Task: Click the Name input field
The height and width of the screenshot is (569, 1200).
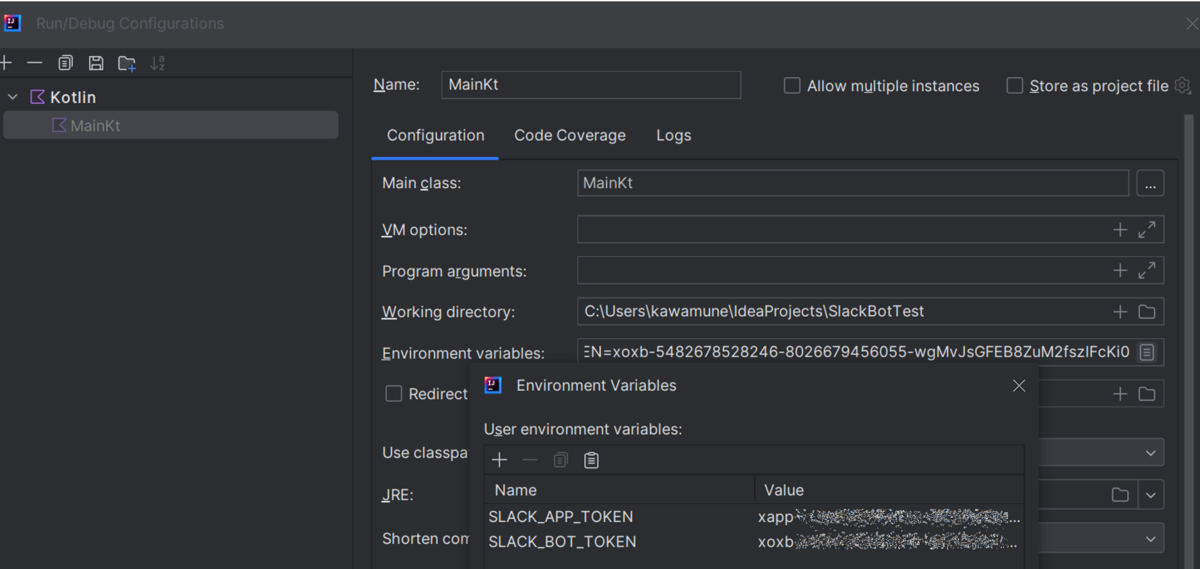Action: 591,85
